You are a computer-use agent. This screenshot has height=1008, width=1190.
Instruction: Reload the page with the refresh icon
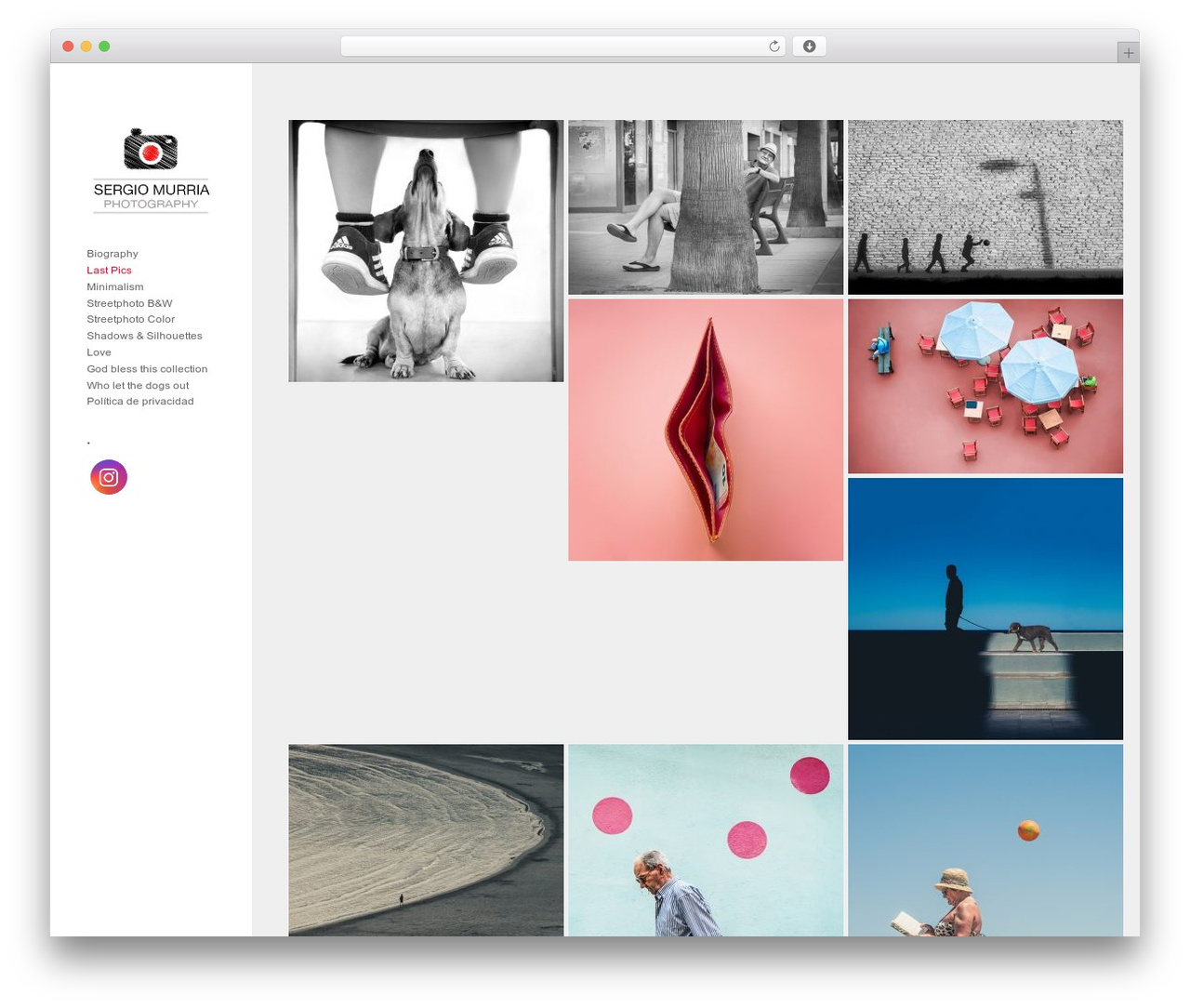pos(773,46)
